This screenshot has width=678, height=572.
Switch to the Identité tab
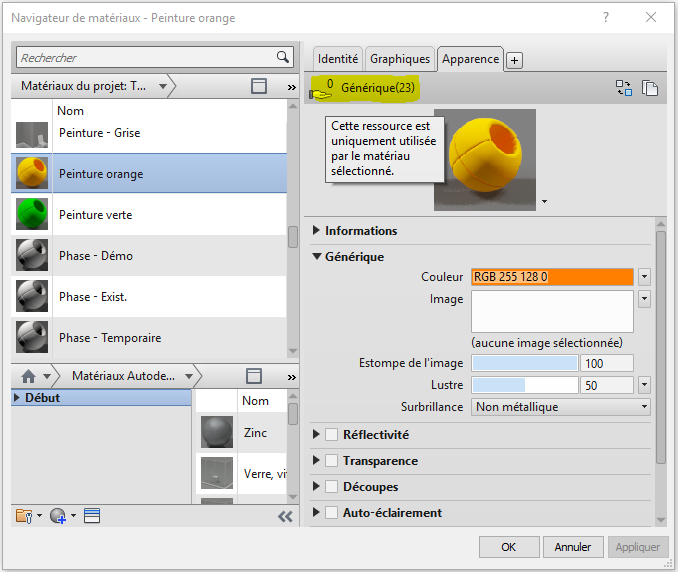point(338,59)
